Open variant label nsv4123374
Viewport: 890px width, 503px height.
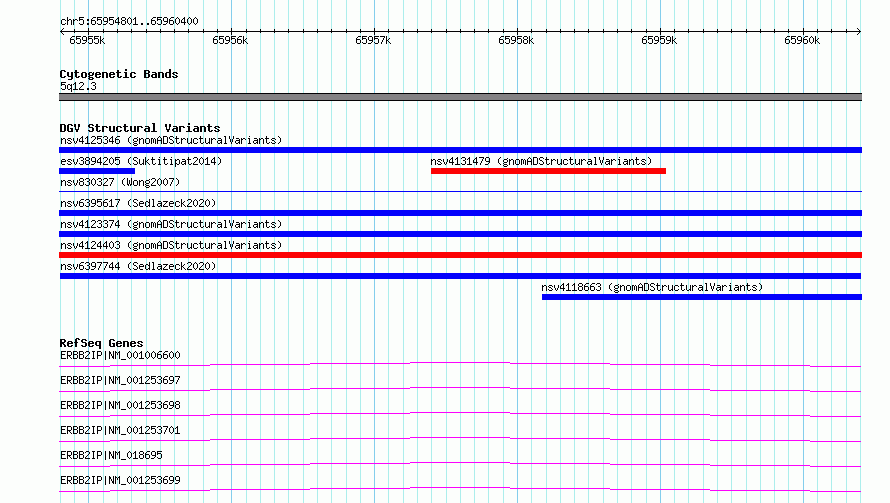point(171,224)
